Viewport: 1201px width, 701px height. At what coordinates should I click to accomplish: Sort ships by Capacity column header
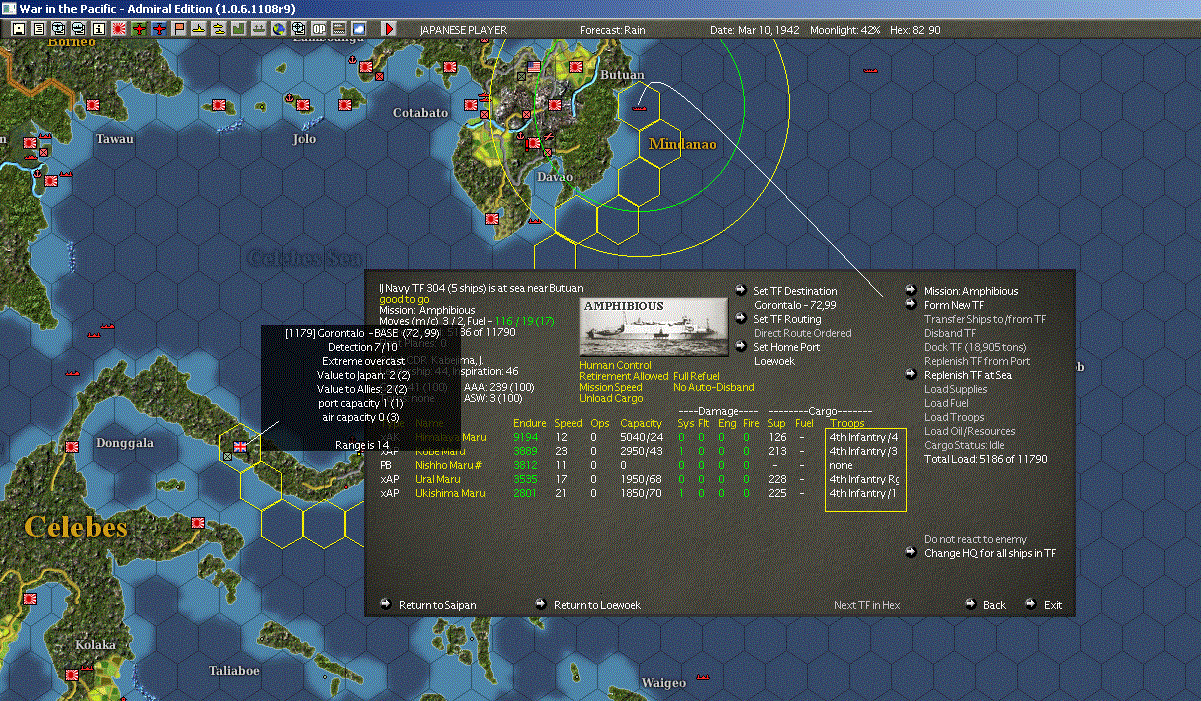(641, 424)
